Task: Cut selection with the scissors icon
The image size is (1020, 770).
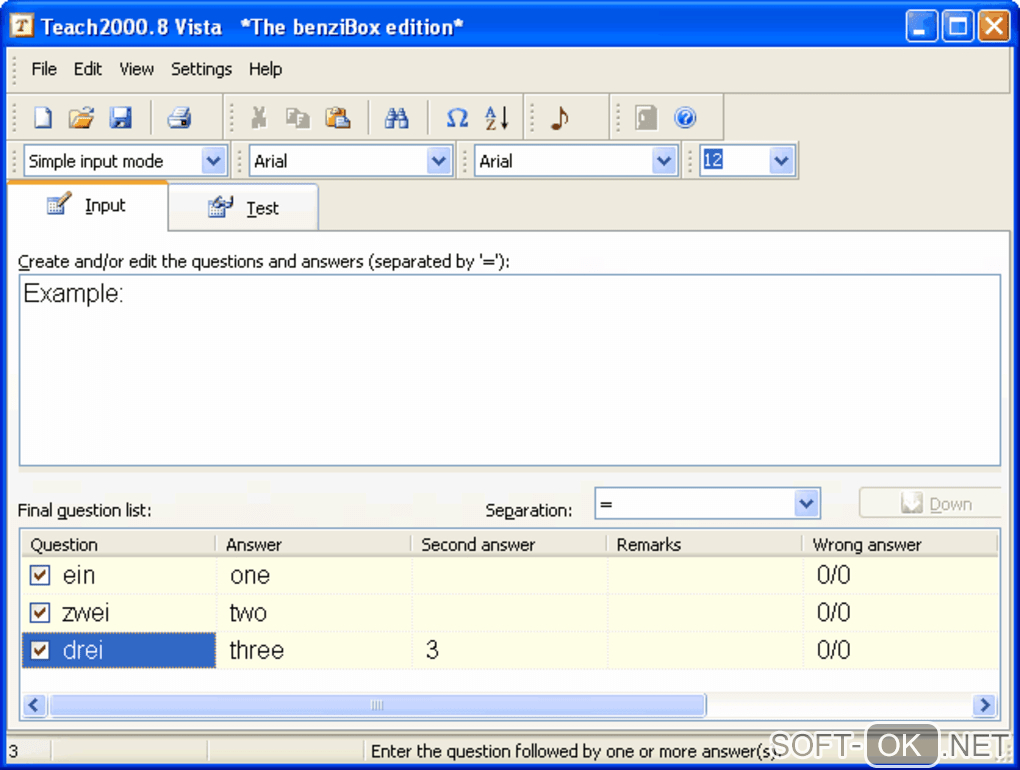Action: [x=259, y=118]
